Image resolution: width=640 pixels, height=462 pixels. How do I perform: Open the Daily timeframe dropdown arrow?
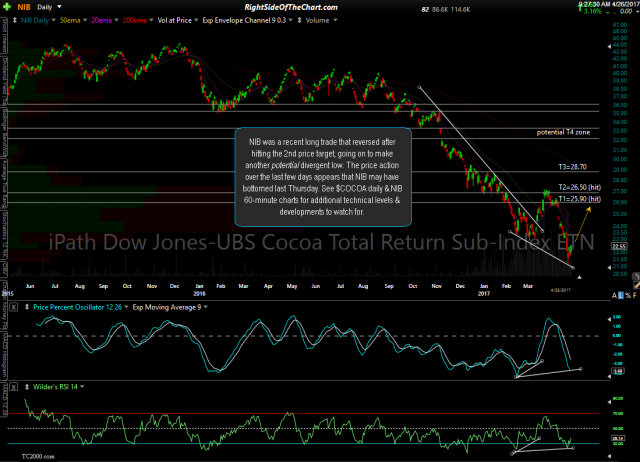click(x=59, y=7)
